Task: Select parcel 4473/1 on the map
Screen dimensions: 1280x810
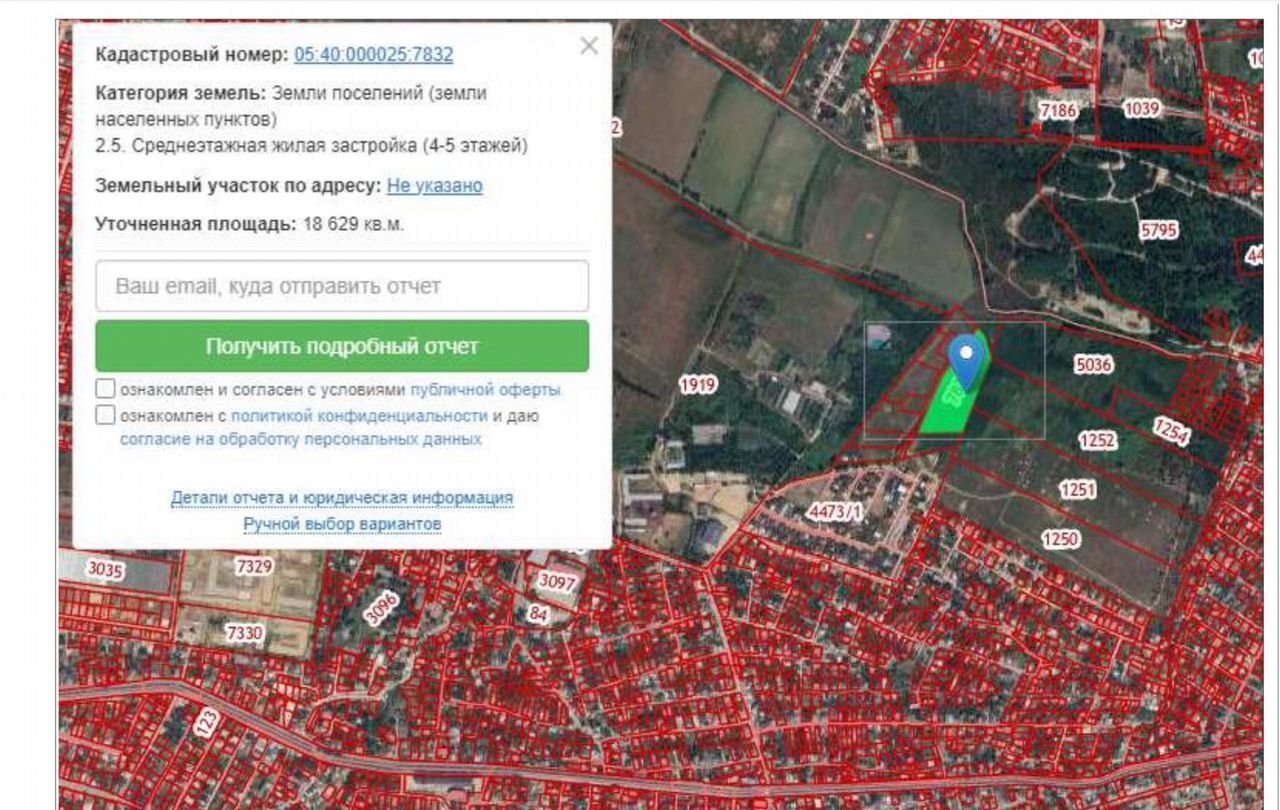Action: point(834,512)
